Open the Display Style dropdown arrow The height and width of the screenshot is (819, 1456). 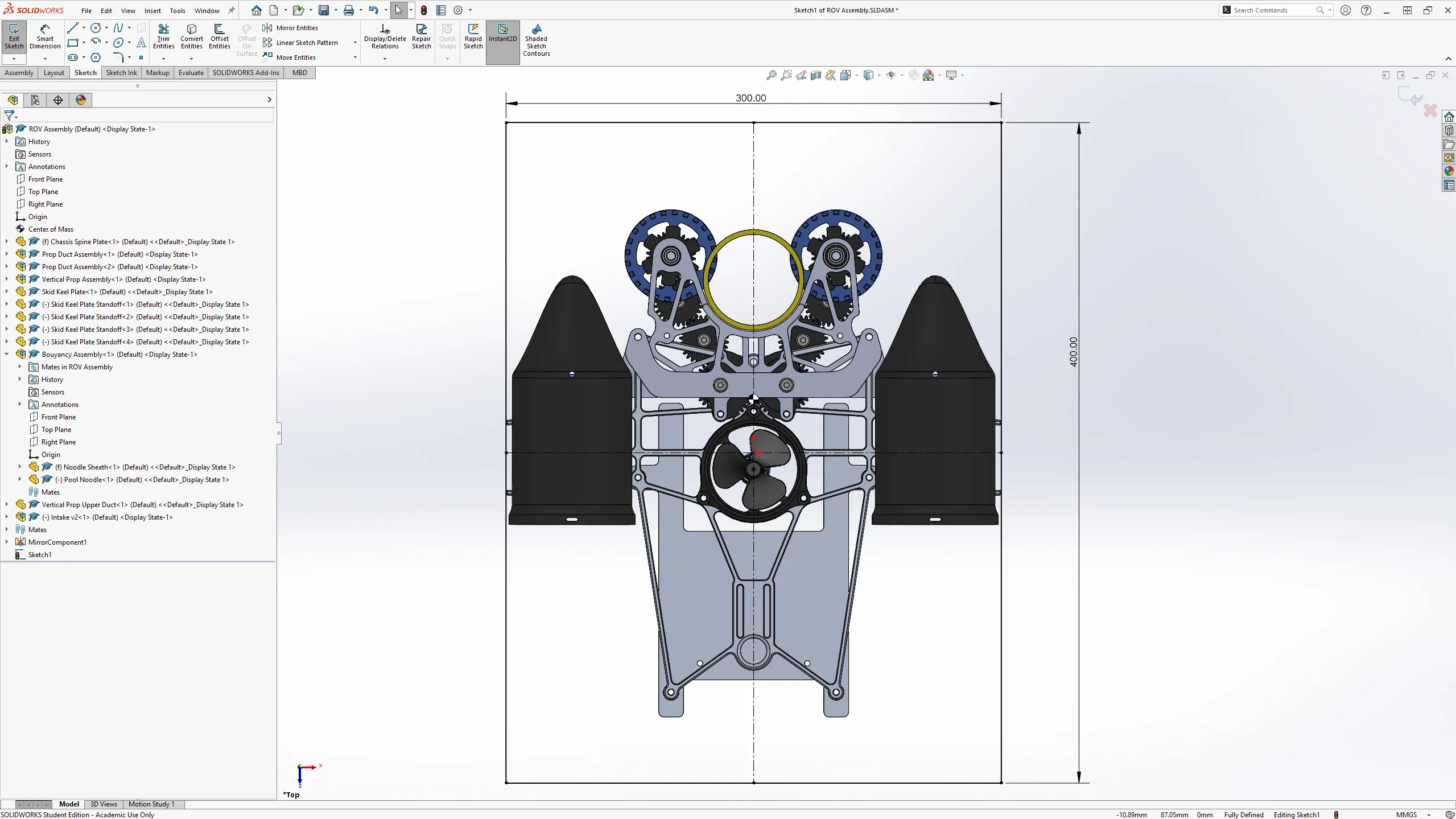[879, 75]
